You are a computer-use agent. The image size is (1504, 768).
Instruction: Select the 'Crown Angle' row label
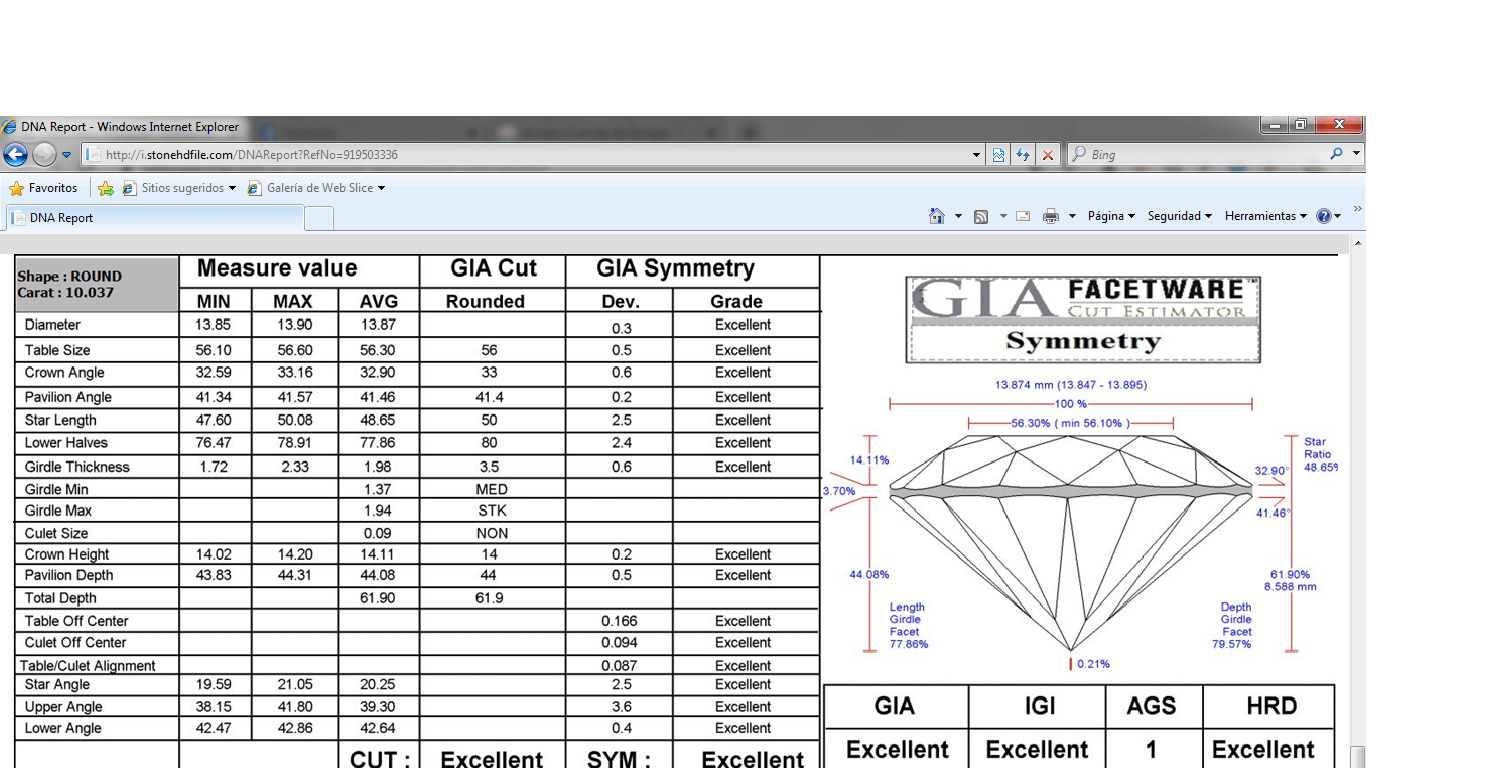(65, 373)
